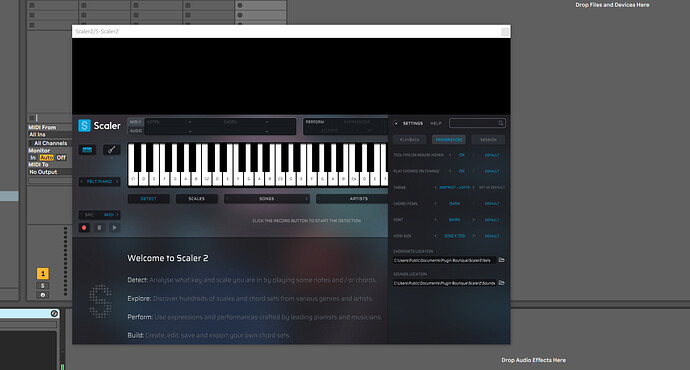Expand the Songs list arrow

coord(306,199)
